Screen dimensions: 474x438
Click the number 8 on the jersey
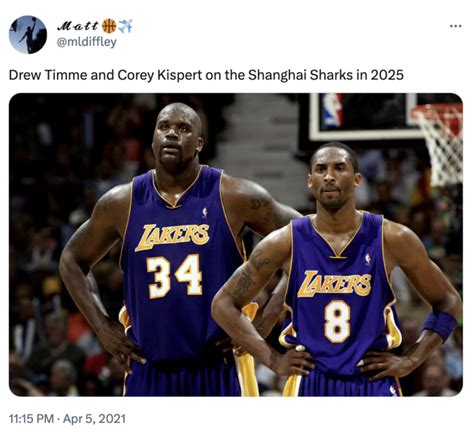[x=337, y=321]
